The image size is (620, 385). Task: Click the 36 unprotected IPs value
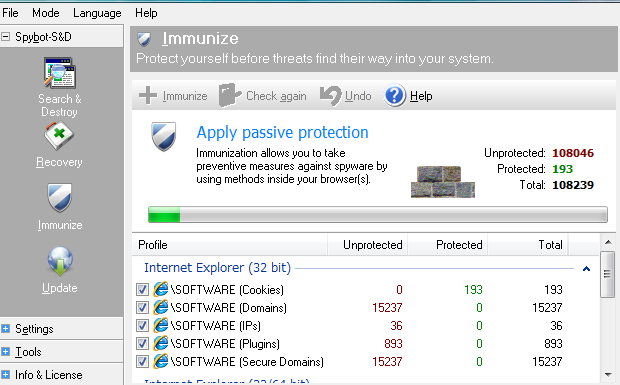(397, 326)
